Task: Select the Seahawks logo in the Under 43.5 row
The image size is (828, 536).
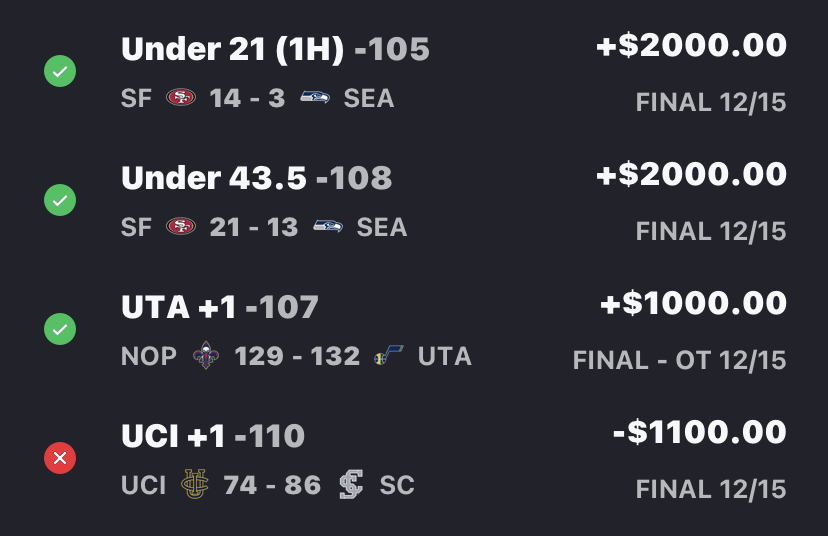Action: pyautogui.click(x=328, y=228)
